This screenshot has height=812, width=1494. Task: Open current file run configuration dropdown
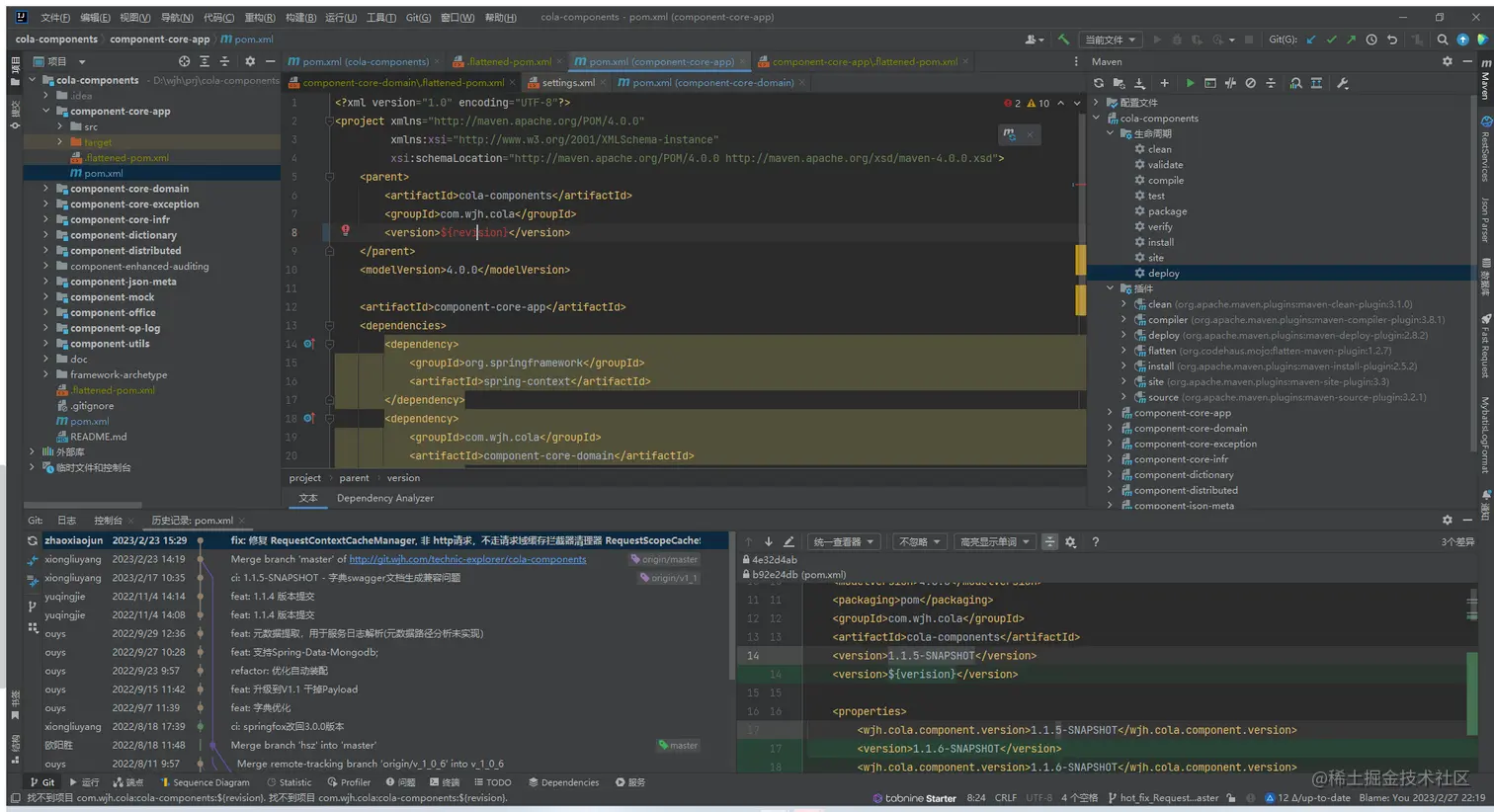1111,40
